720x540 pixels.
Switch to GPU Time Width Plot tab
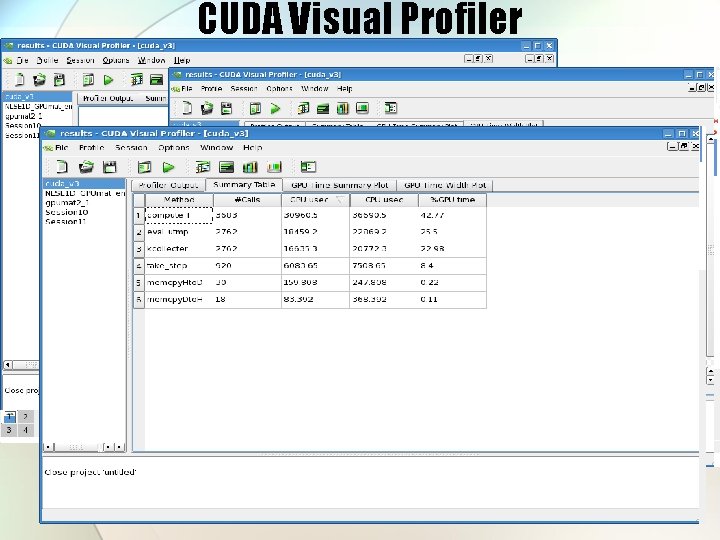(445, 185)
